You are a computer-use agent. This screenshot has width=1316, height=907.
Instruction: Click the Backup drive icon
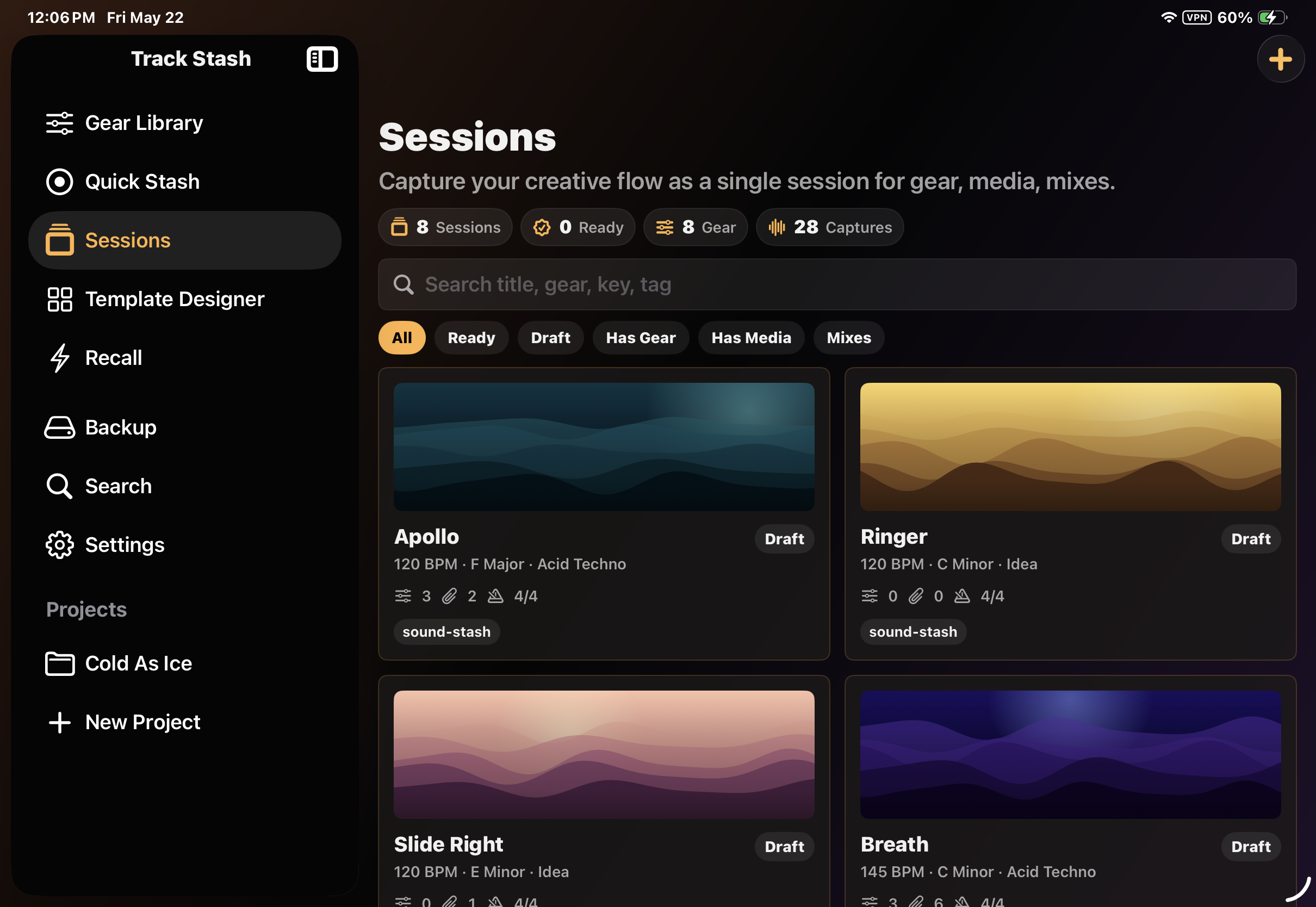60,427
